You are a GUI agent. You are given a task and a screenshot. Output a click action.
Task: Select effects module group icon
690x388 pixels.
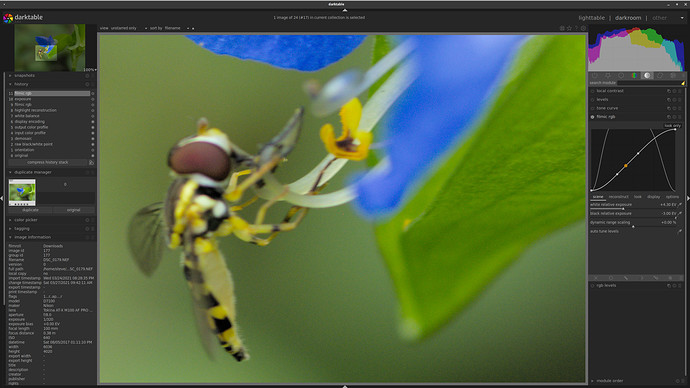coord(673,76)
